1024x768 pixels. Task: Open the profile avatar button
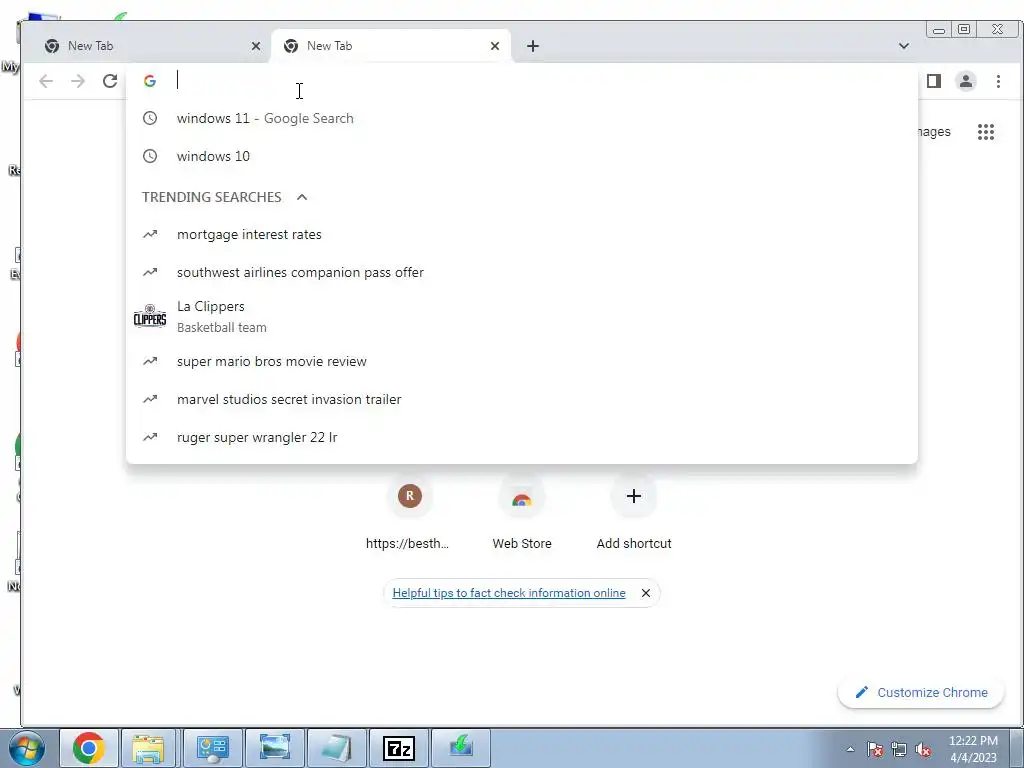tap(966, 81)
